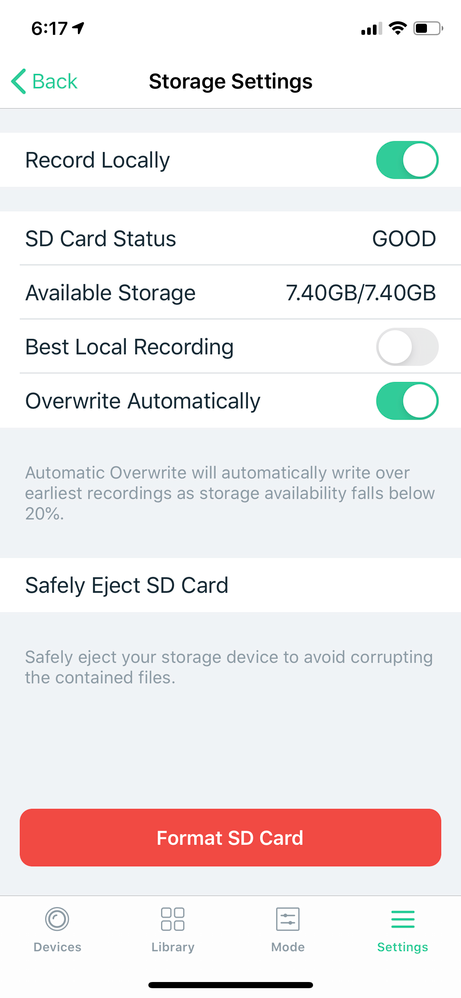Enable Best Local Recording toggle
This screenshot has width=461, height=998.
(408, 347)
